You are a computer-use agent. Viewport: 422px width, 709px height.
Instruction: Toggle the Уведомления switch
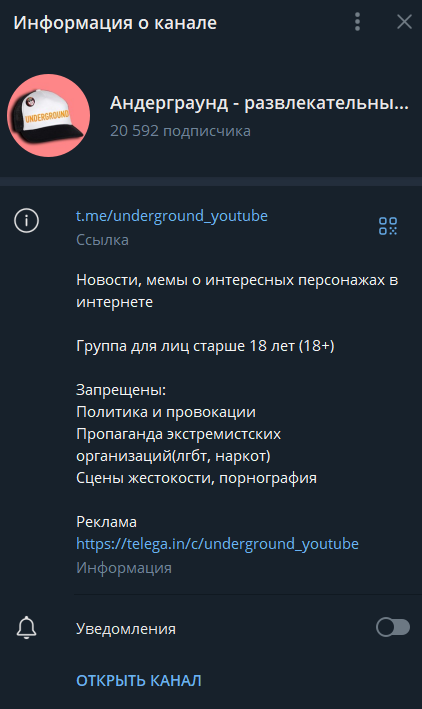click(393, 628)
